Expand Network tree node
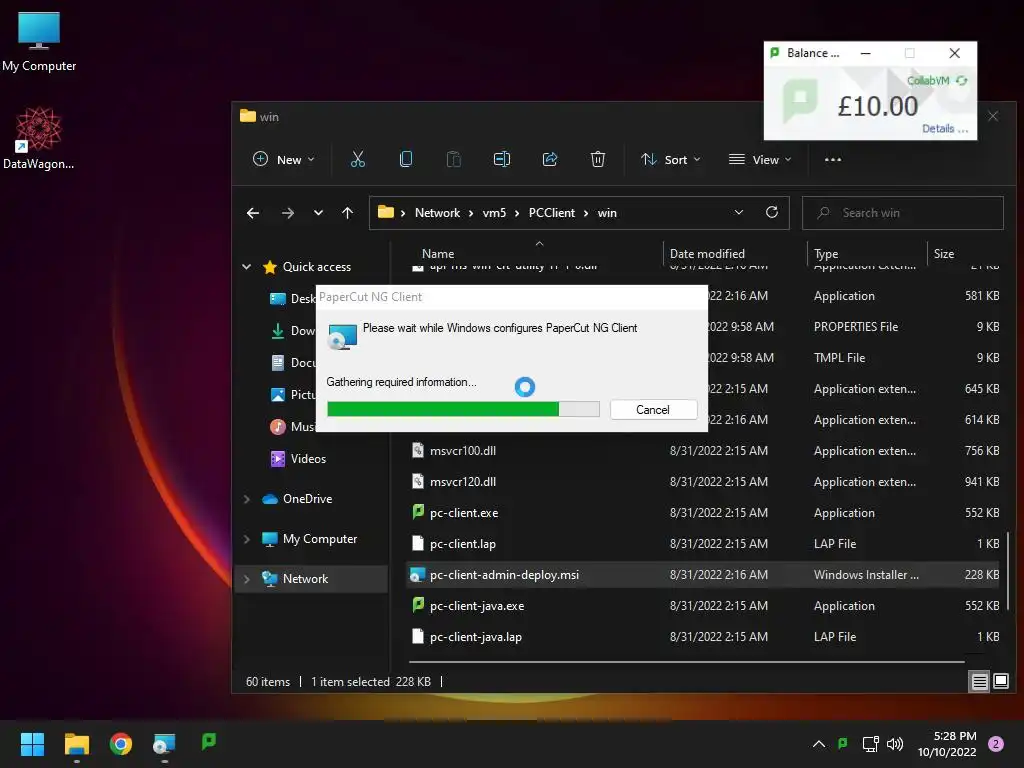 247,579
